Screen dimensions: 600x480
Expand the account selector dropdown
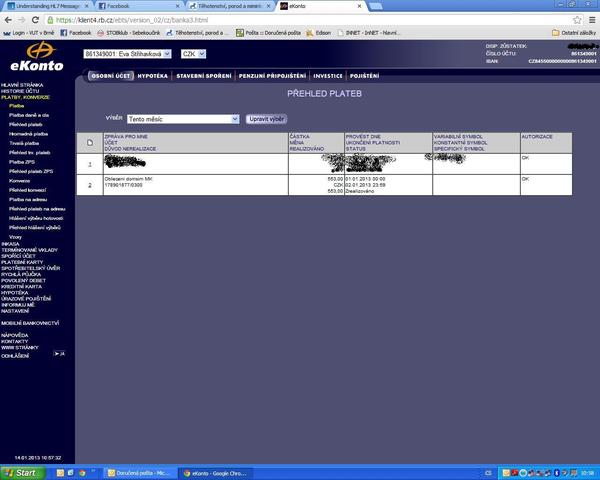(166, 54)
